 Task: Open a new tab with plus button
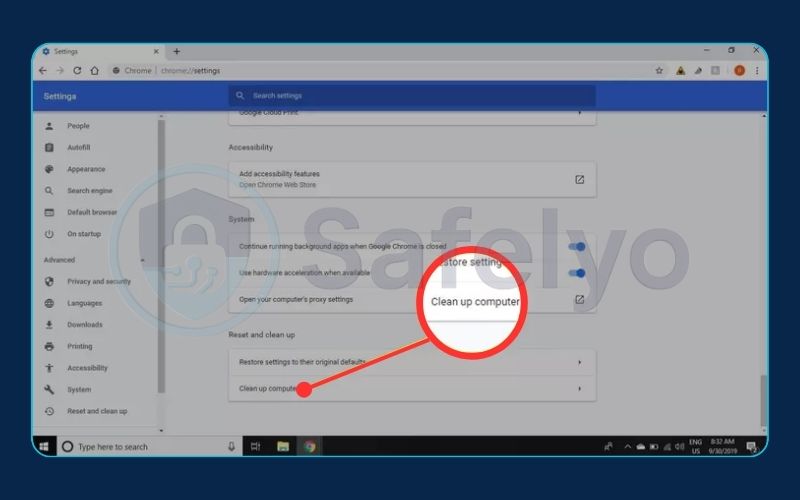pyautogui.click(x=177, y=51)
